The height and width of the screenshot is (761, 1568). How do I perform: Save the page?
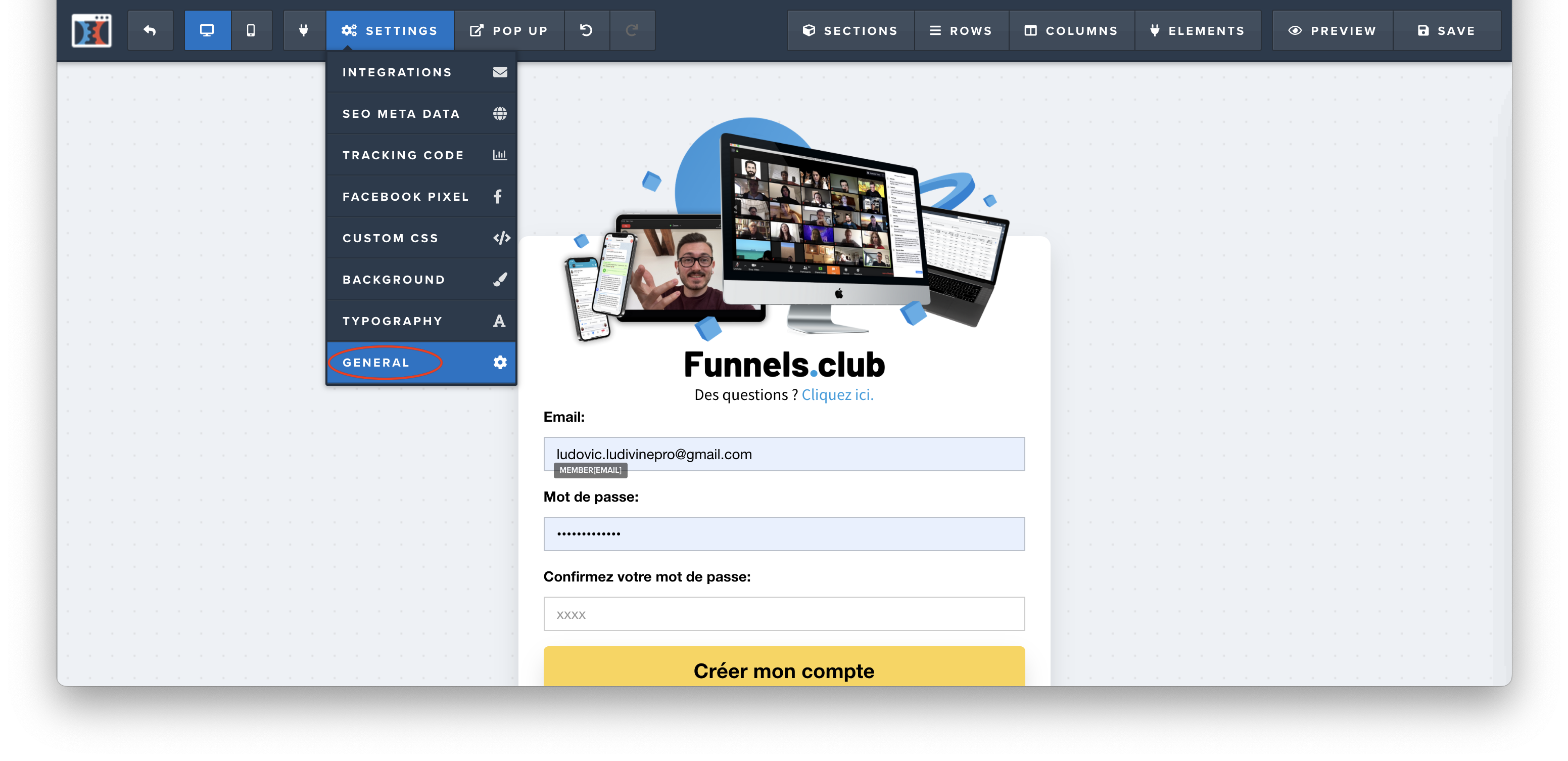tap(1446, 30)
